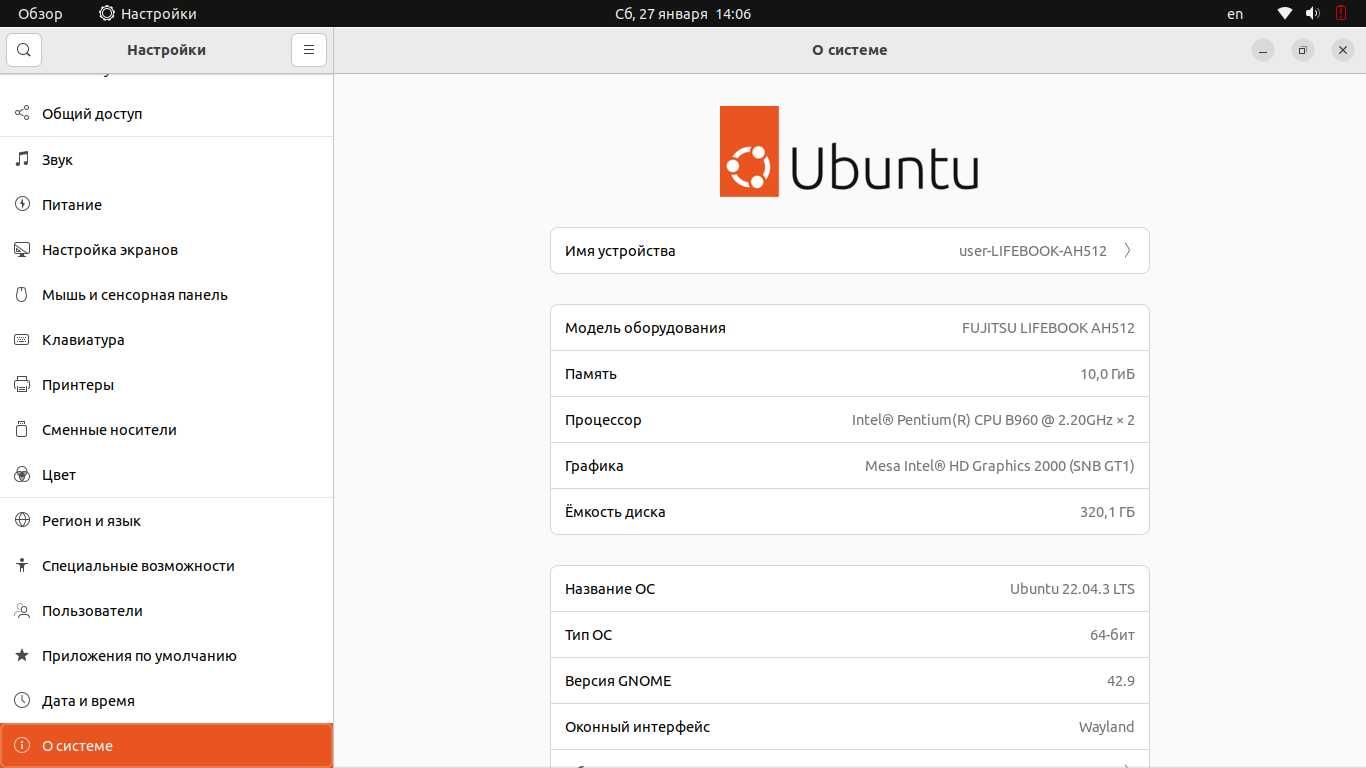
Task: Go to Дата и время settings
Action: (x=166, y=700)
